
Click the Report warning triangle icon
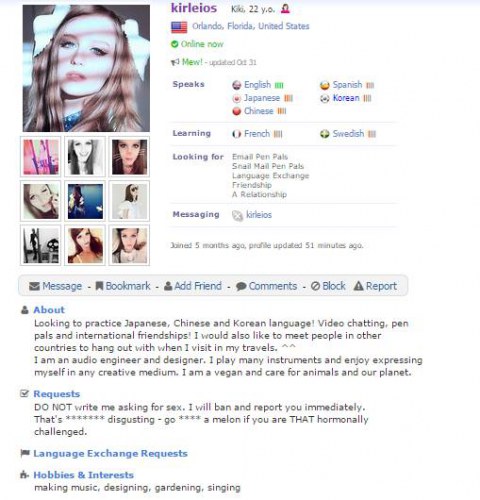coord(358,286)
